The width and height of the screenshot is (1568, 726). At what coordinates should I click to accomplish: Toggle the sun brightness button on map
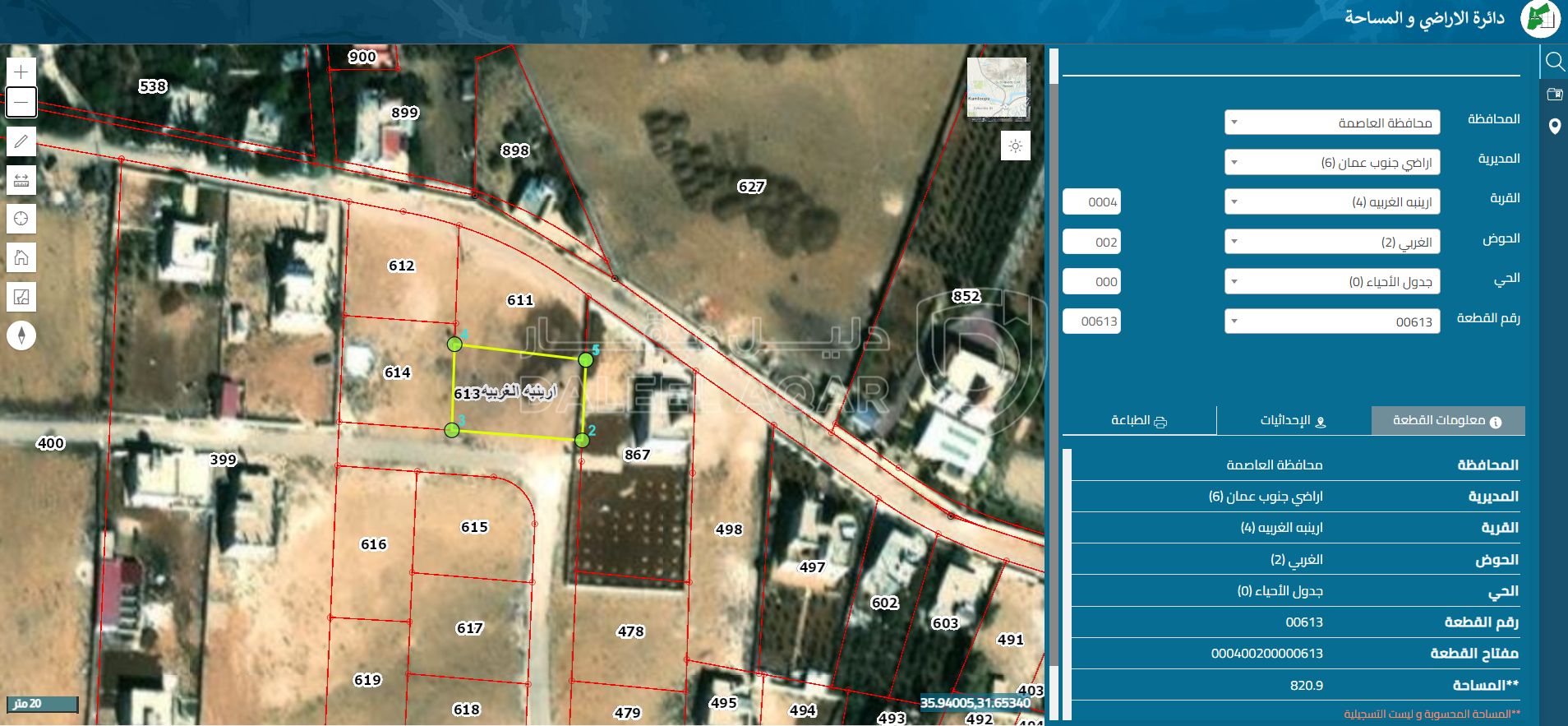tap(1016, 146)
